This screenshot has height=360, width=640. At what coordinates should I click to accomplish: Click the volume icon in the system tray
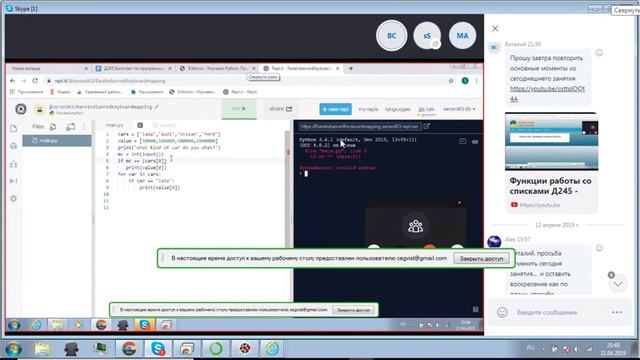576,349
